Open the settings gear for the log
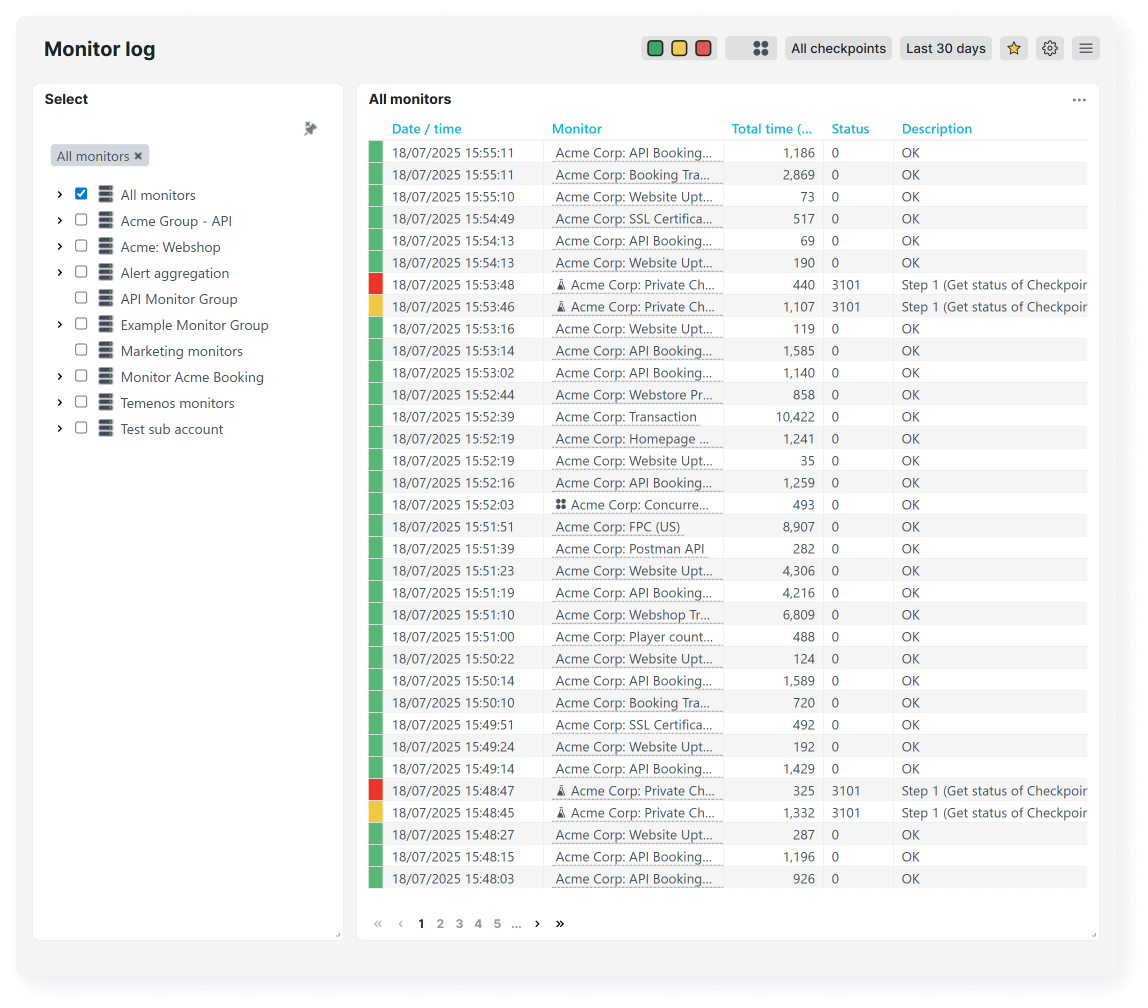Viewport: 1148px width, 1008px height. [x=1049, y=47]
